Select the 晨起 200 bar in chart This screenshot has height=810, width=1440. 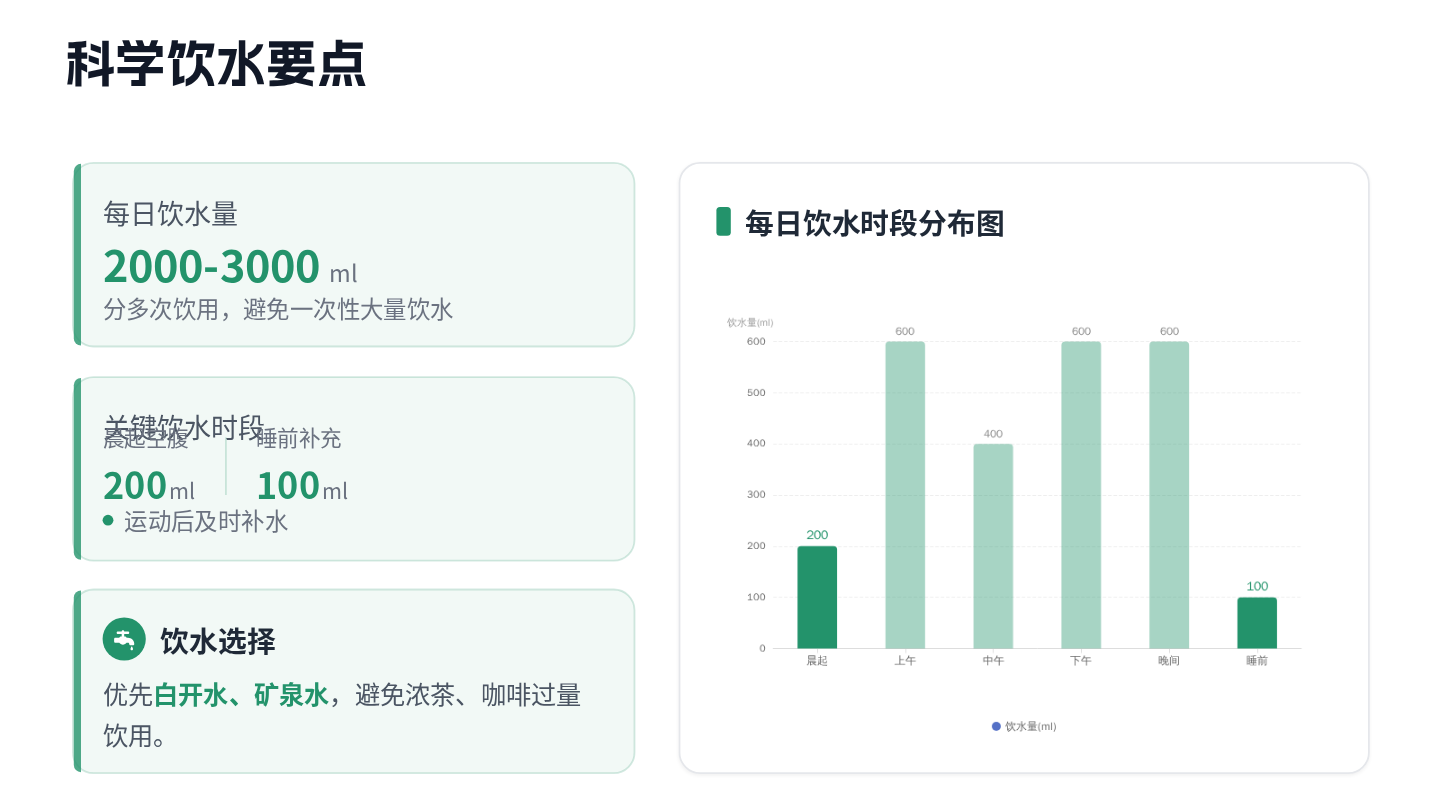coord(817,597)
